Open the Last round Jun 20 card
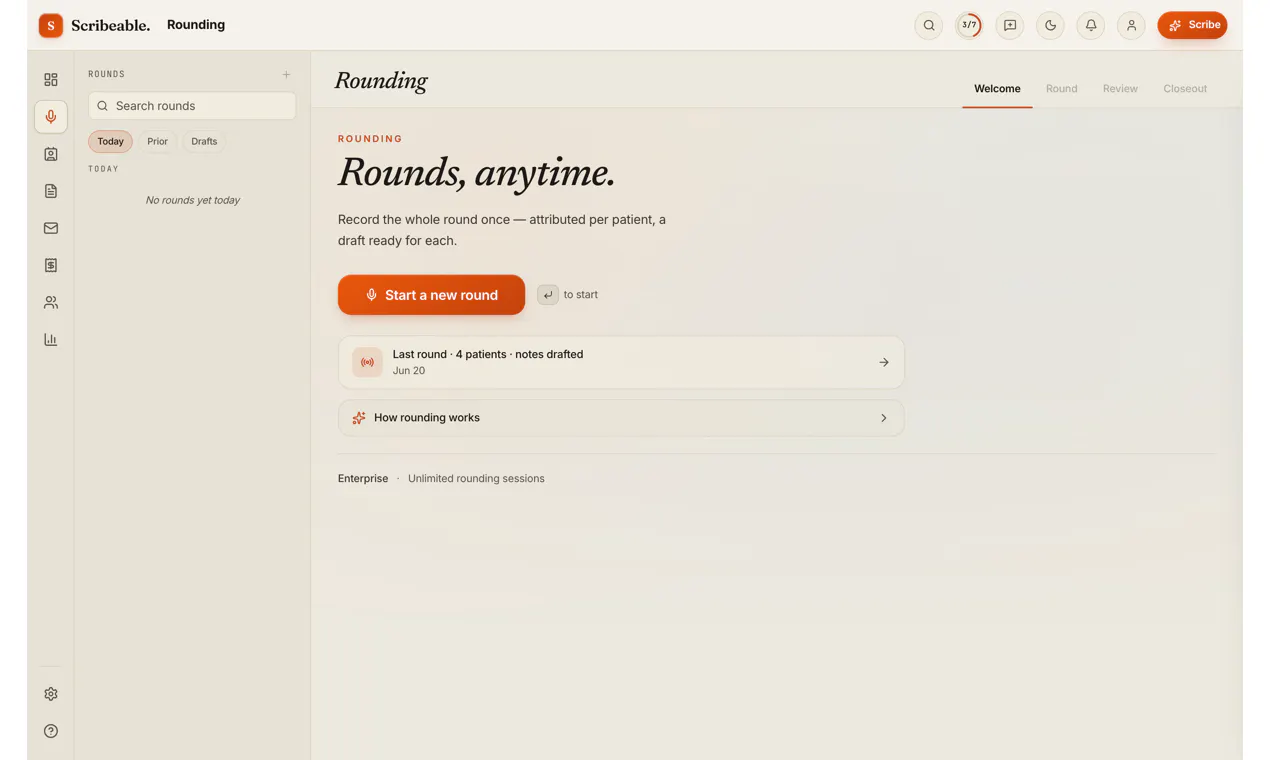Image resolution: width=1270 pixels, height=760 pixels. click(621, 362)
